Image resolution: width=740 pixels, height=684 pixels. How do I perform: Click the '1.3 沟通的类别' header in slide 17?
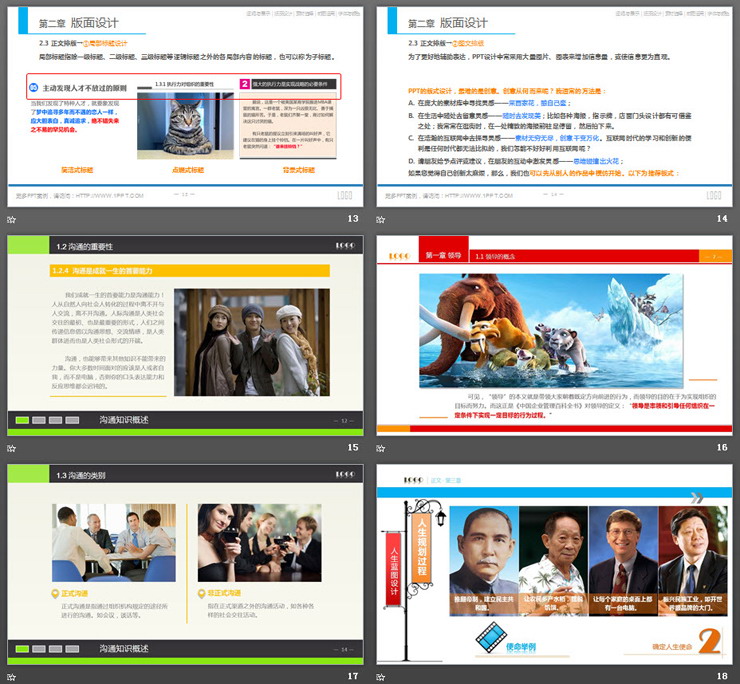pyautogui.click(x=81, y=475)
